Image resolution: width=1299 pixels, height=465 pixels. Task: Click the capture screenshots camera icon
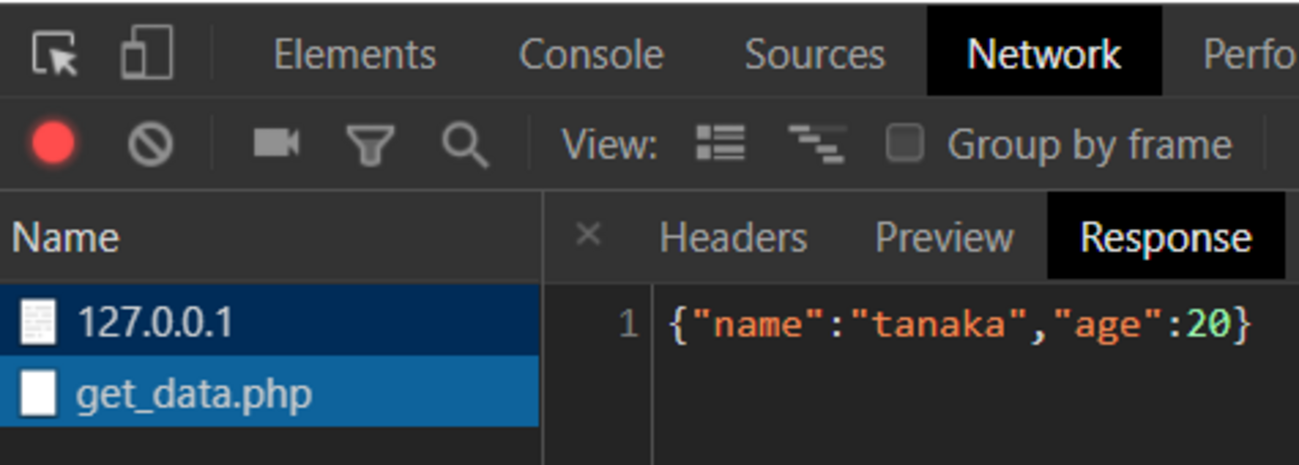(x=276, y=144)
